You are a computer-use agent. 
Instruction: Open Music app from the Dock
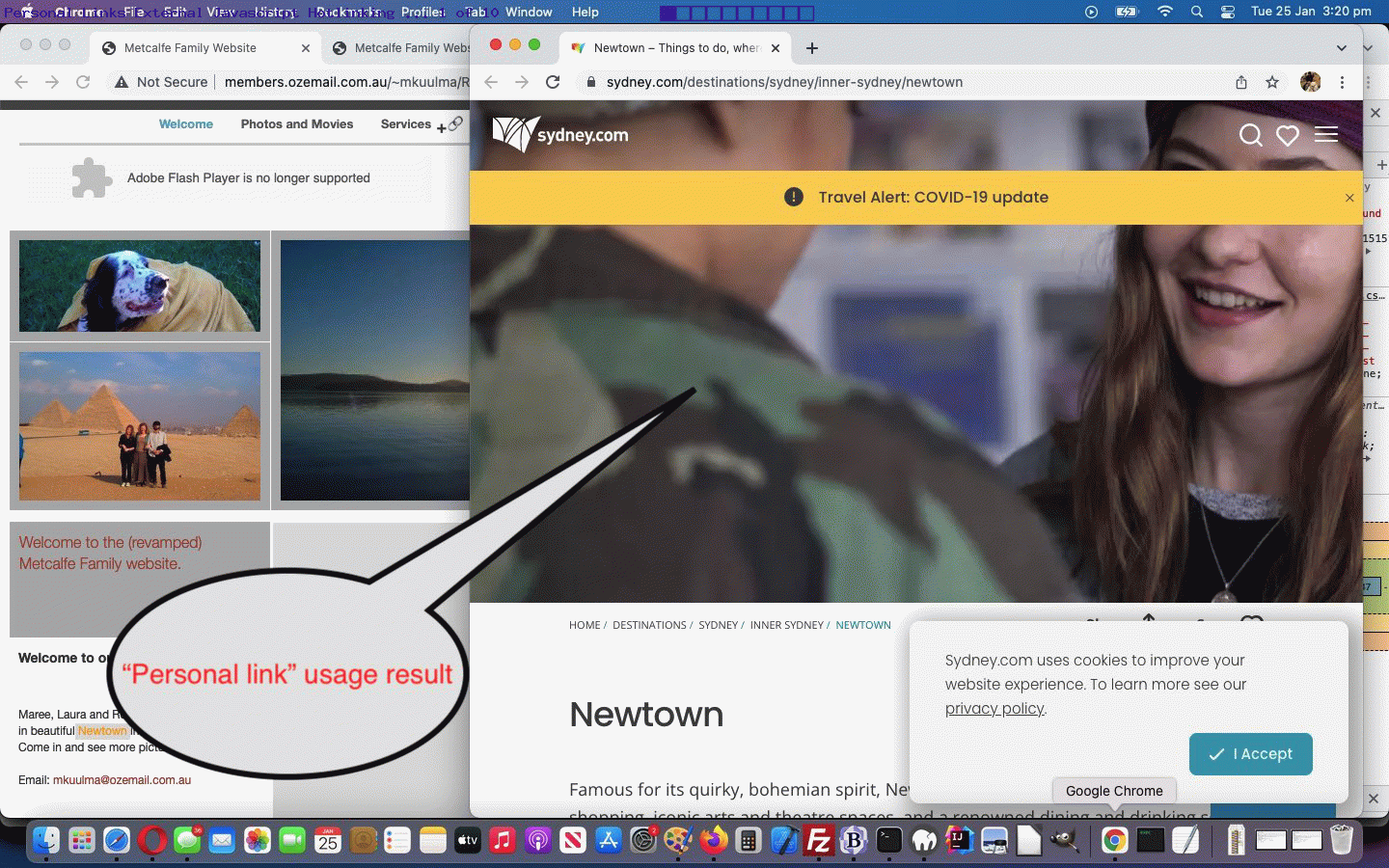coord(503,841)
